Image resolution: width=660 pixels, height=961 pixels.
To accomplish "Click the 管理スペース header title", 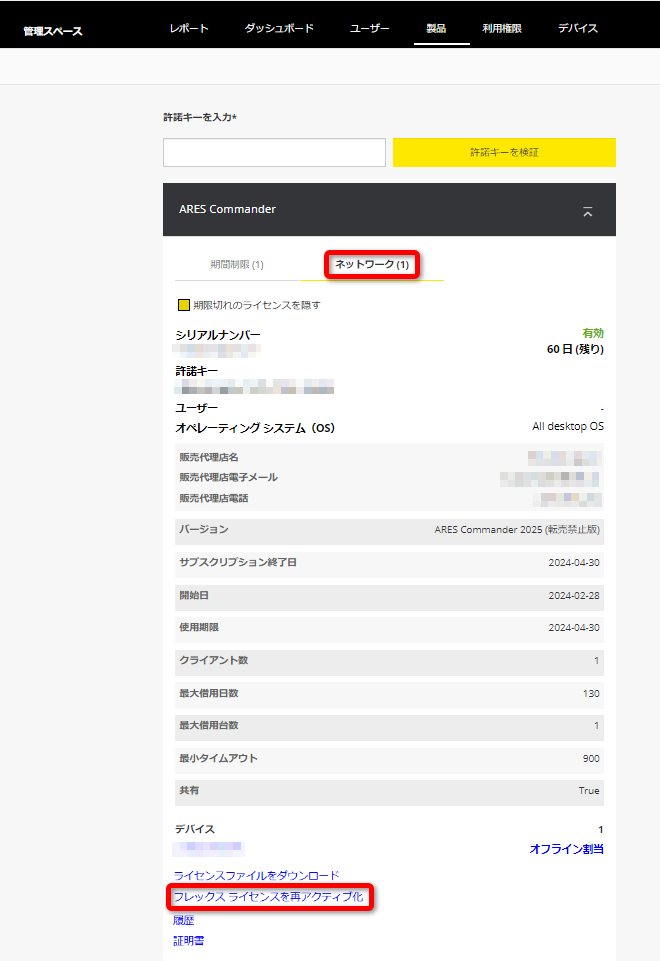I will point(53,31).
